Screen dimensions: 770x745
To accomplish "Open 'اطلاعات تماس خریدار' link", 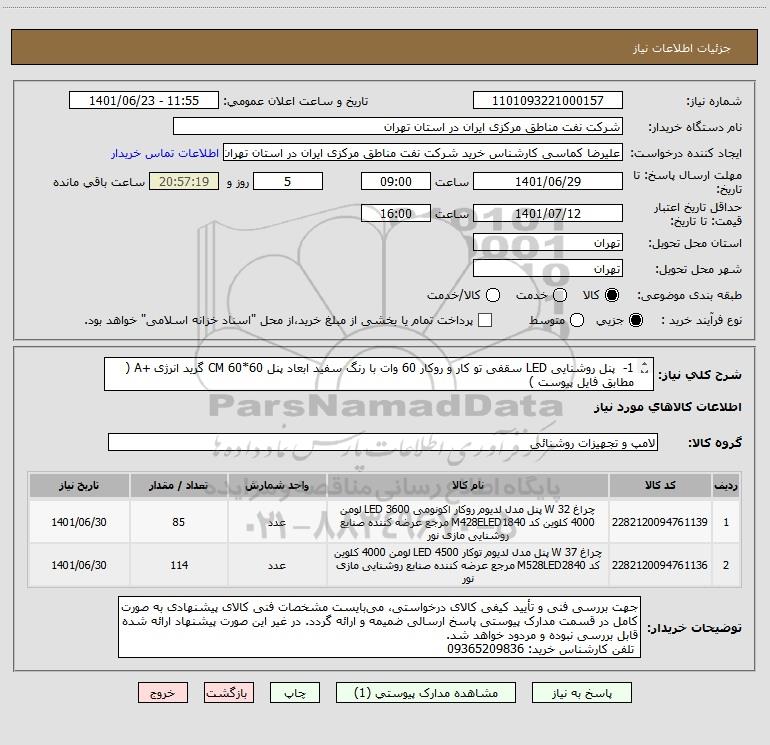I will 165,153.
